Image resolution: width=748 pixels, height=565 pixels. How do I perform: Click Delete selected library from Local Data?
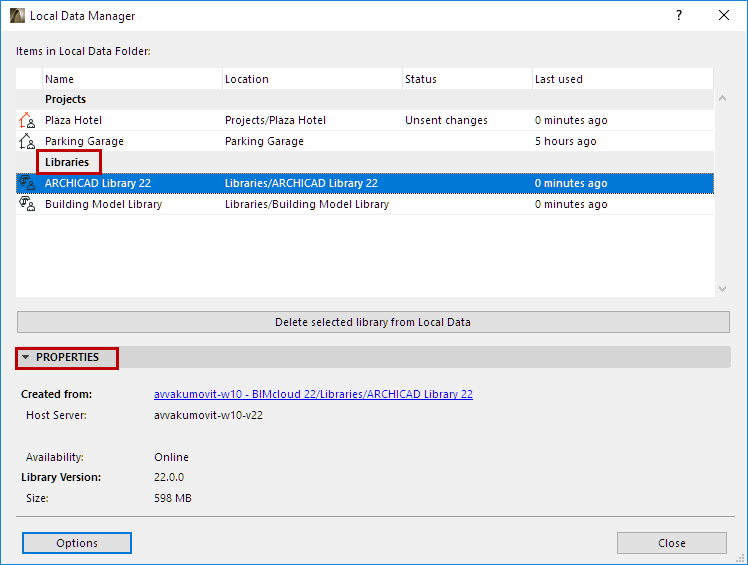(373, 322)
